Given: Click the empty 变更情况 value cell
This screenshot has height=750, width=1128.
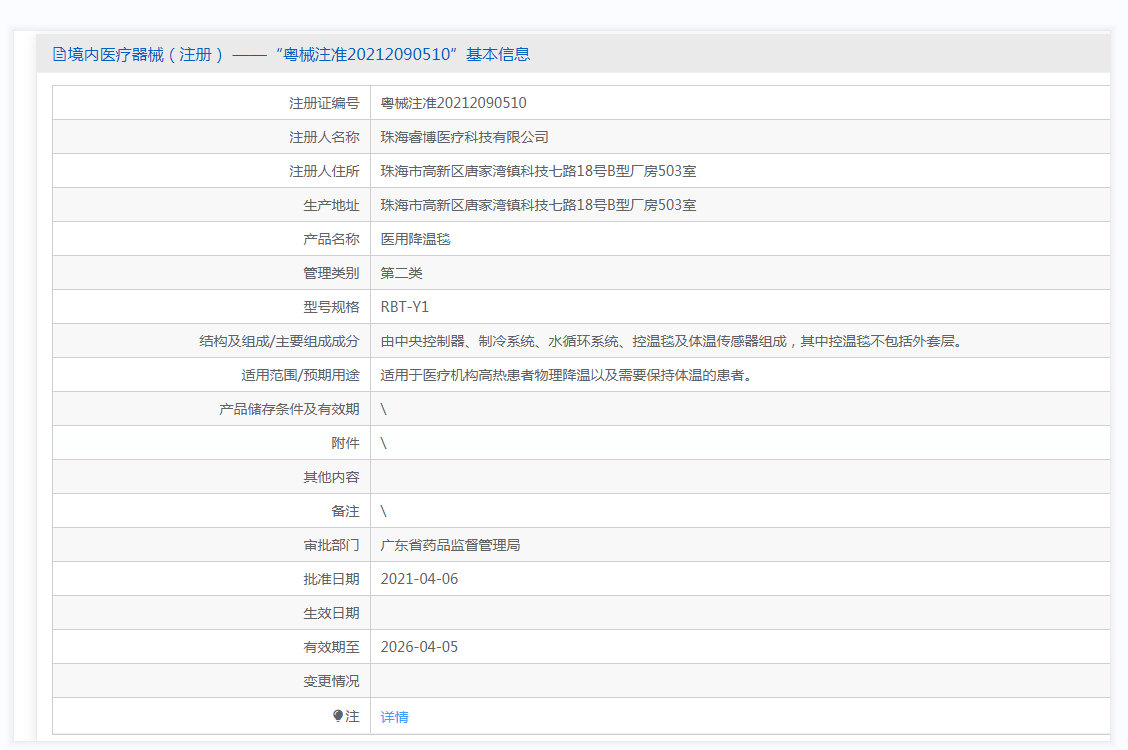Looking at the screenshot, I should pos(740,681).
